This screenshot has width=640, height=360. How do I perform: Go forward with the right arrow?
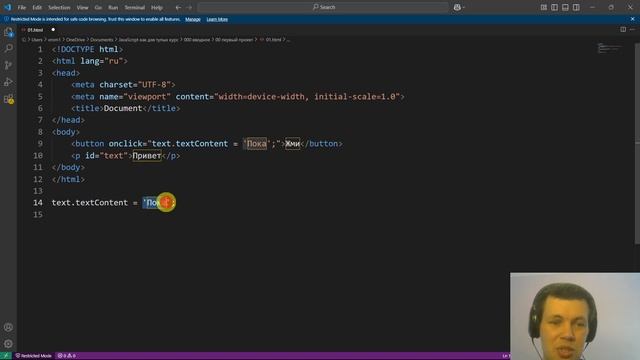click(x=189, y=7)
